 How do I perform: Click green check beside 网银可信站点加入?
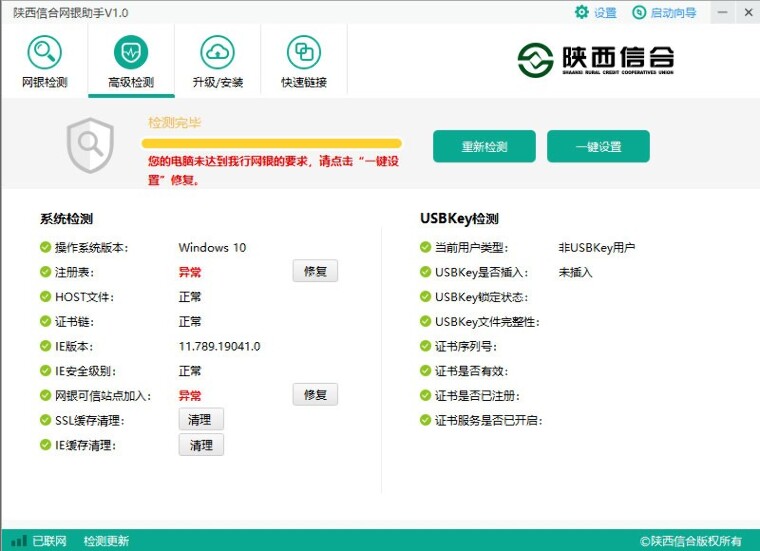(x=45, y=395)
